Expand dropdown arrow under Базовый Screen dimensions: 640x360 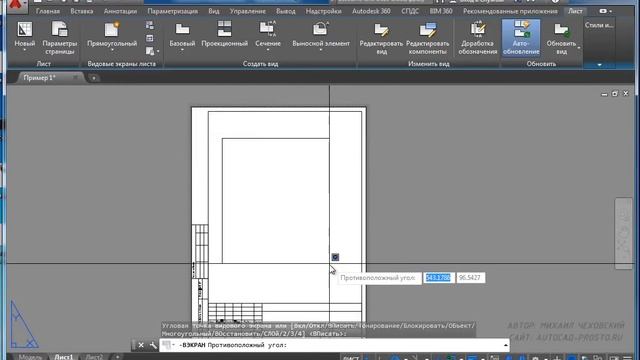tap(182, 50)
